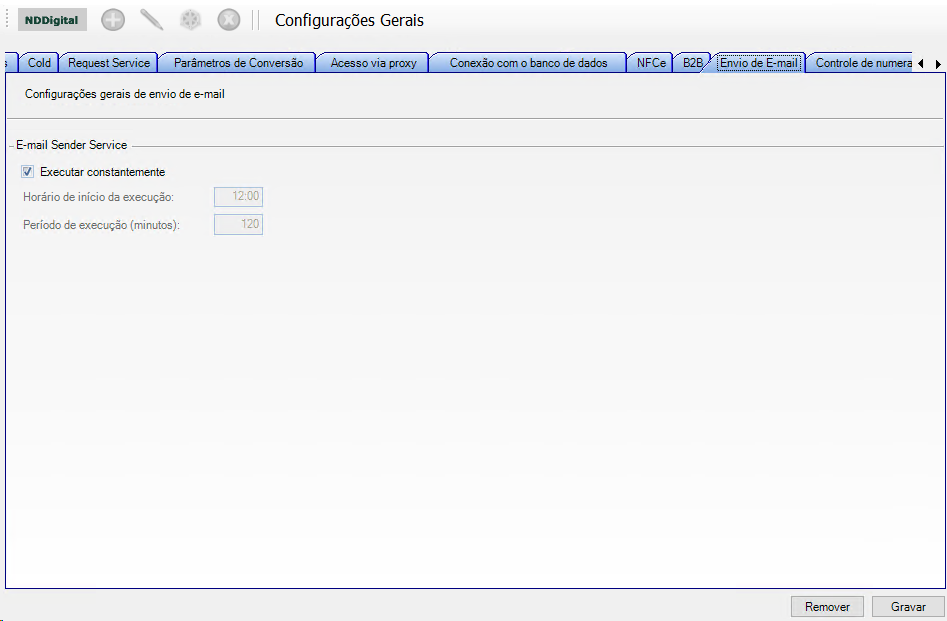Viewport: 947px width, 621px height.
Task: Switch to Request Service tab
Action: pyautogui.click(x=108, y=63)
